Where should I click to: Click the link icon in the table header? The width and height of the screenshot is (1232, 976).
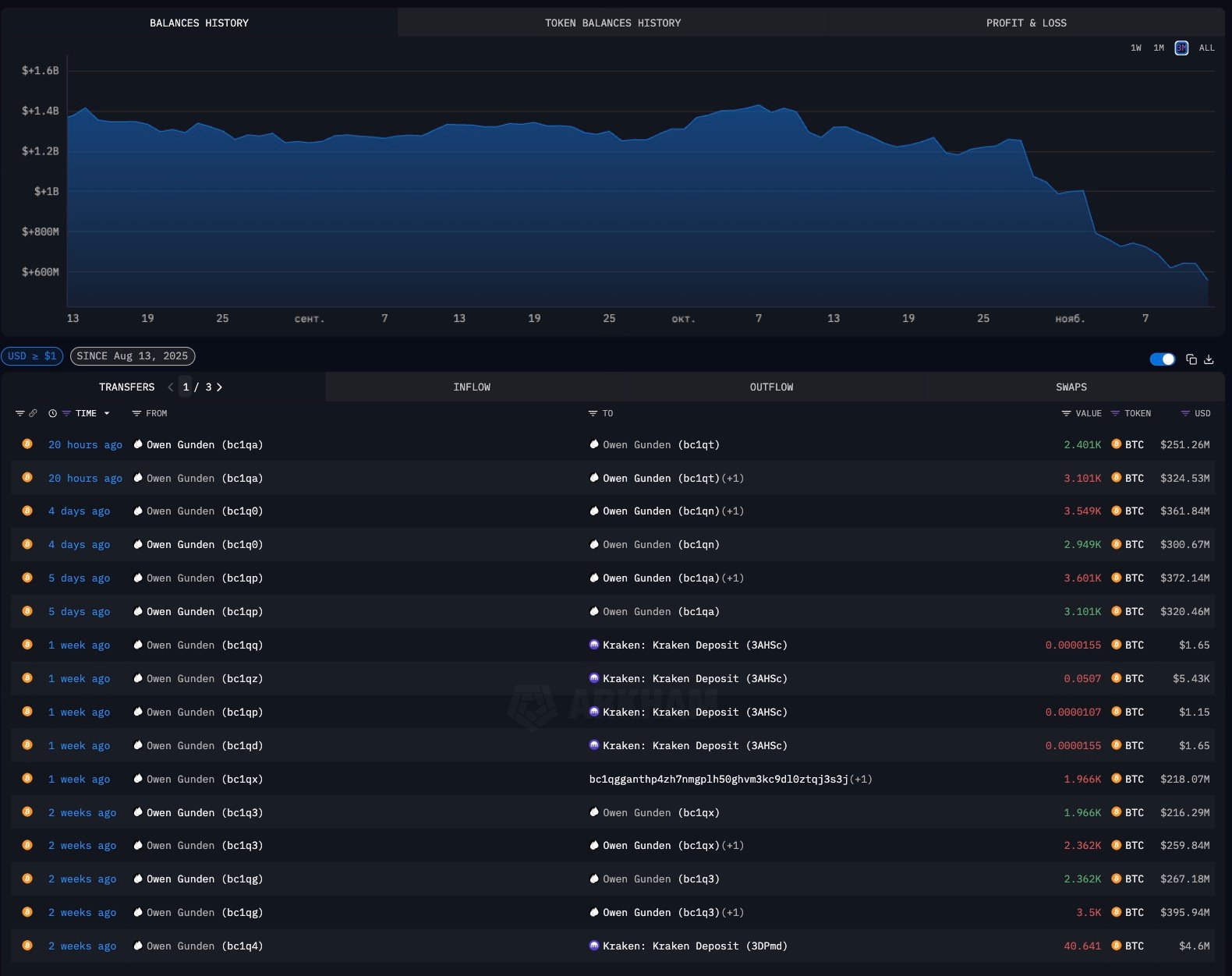tap(33, 413)
